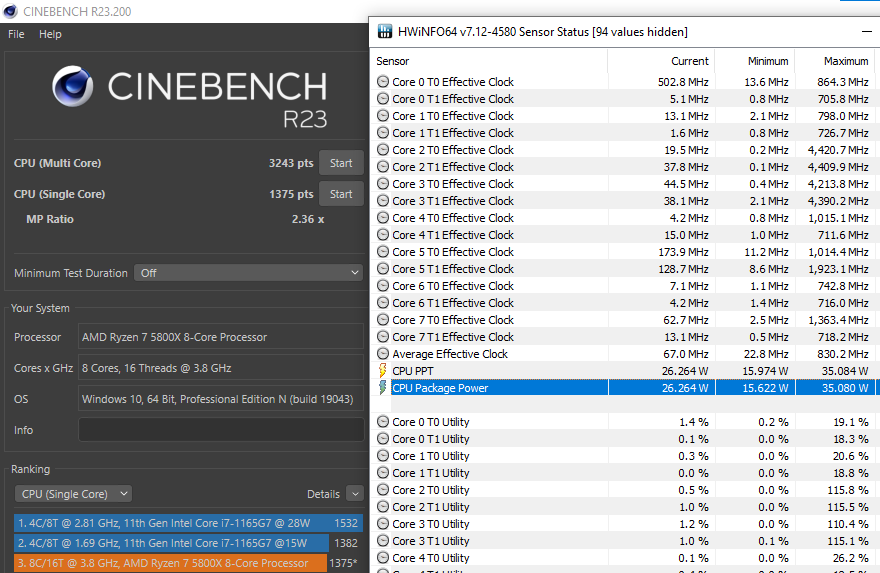Click the icon of Core 1 T0 Utility
This screenshot has width=880, height=573.
pos(383,456)
